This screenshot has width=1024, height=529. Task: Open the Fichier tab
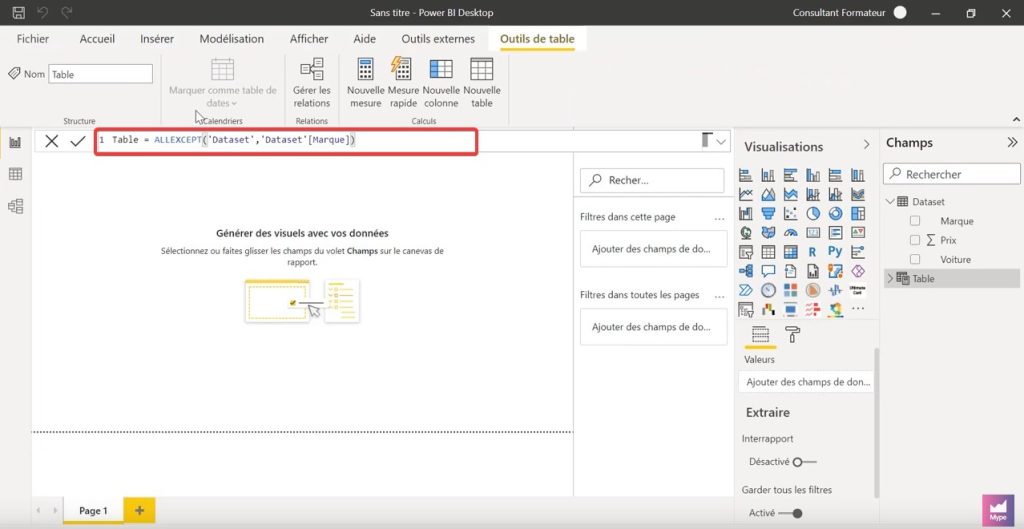point(33,39)
